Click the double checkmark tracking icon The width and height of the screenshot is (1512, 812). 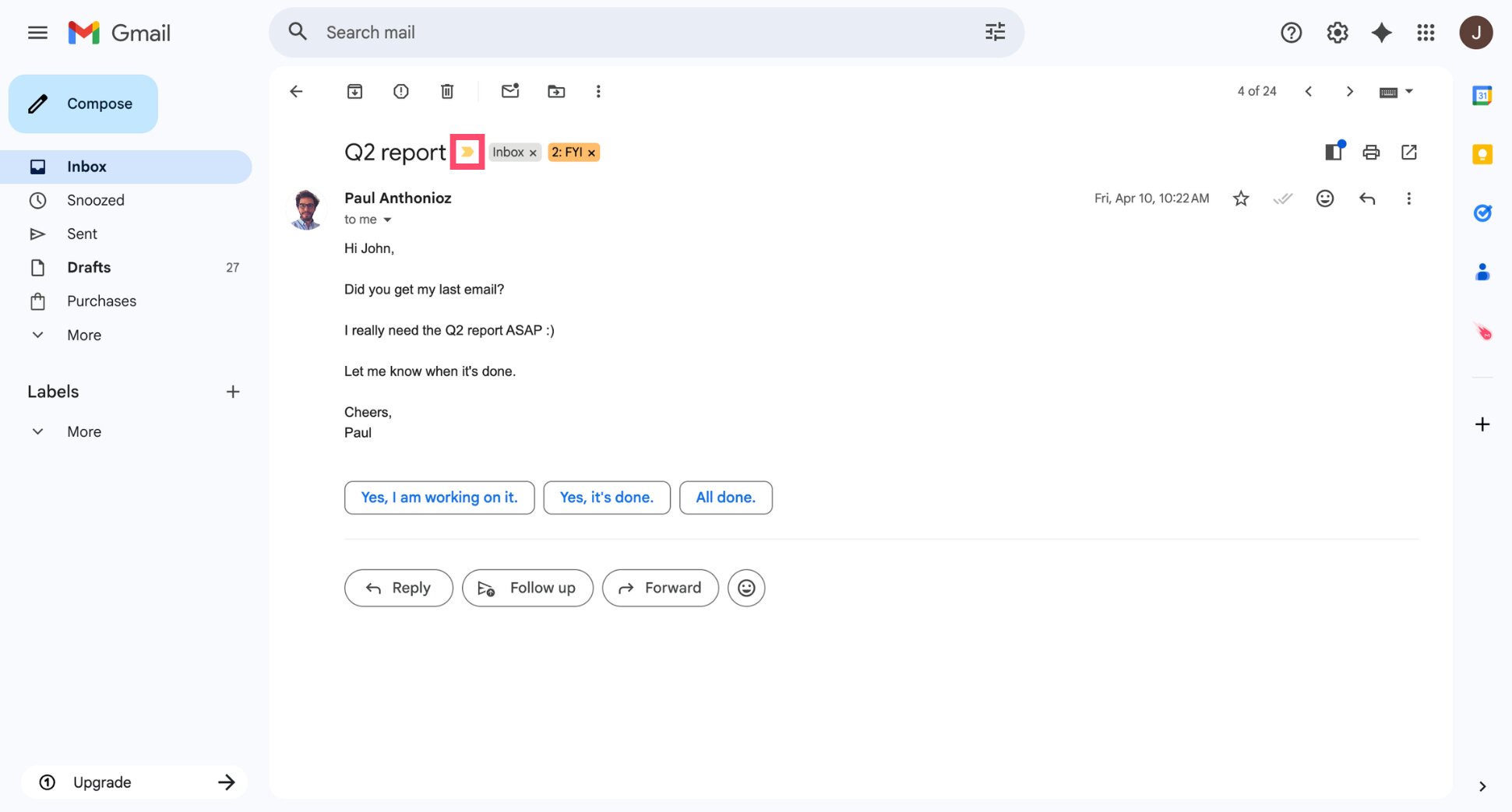pos(1283,199)
